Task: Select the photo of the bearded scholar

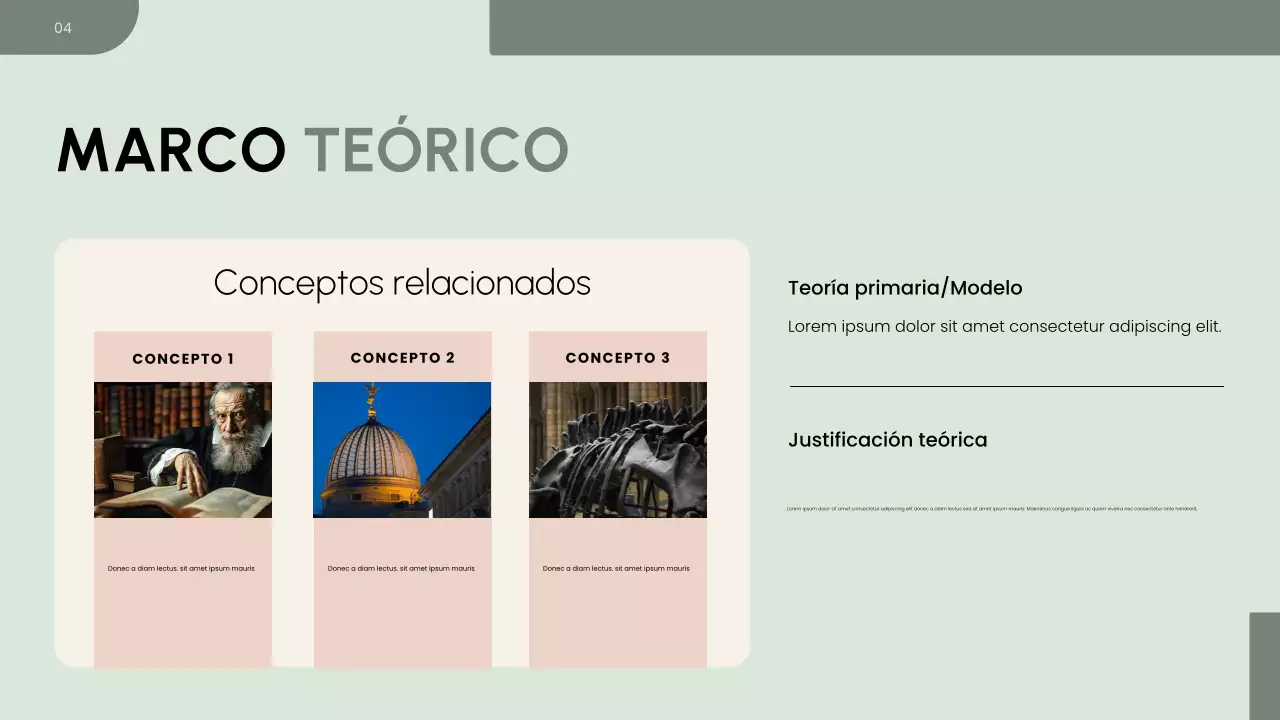Action: click(183, 450)
